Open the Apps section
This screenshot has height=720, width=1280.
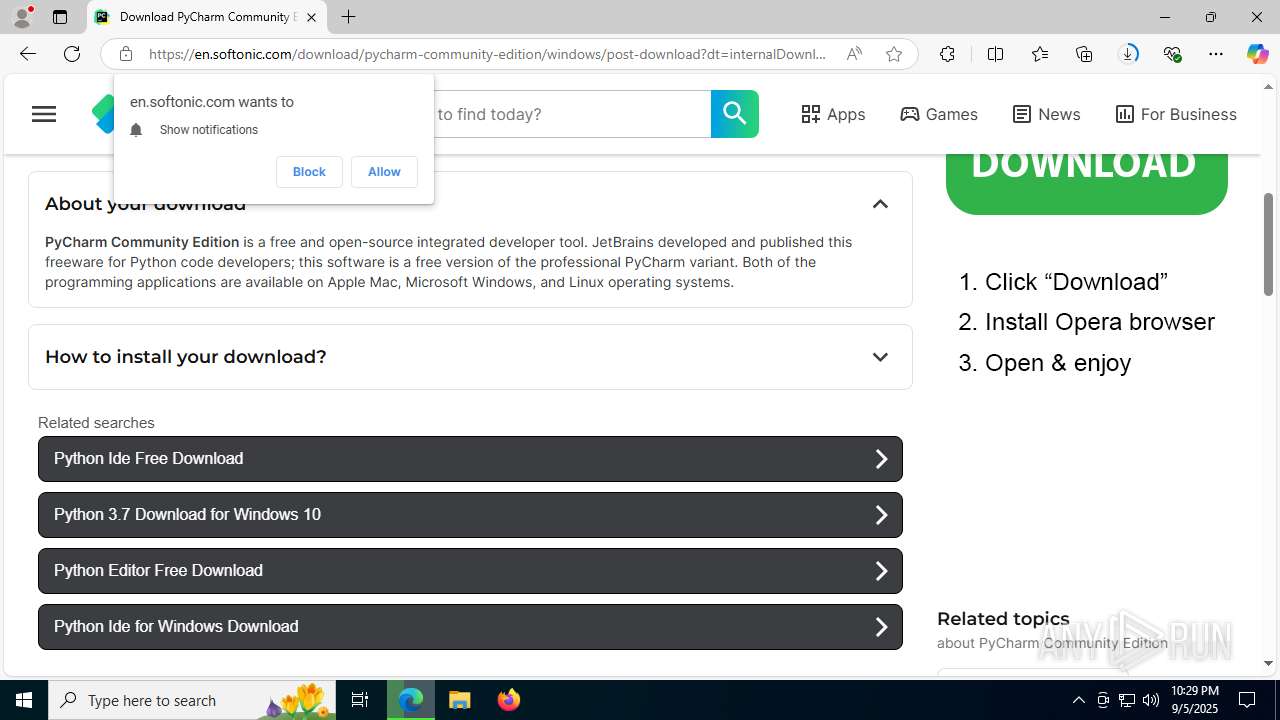[x=833, y=114]
